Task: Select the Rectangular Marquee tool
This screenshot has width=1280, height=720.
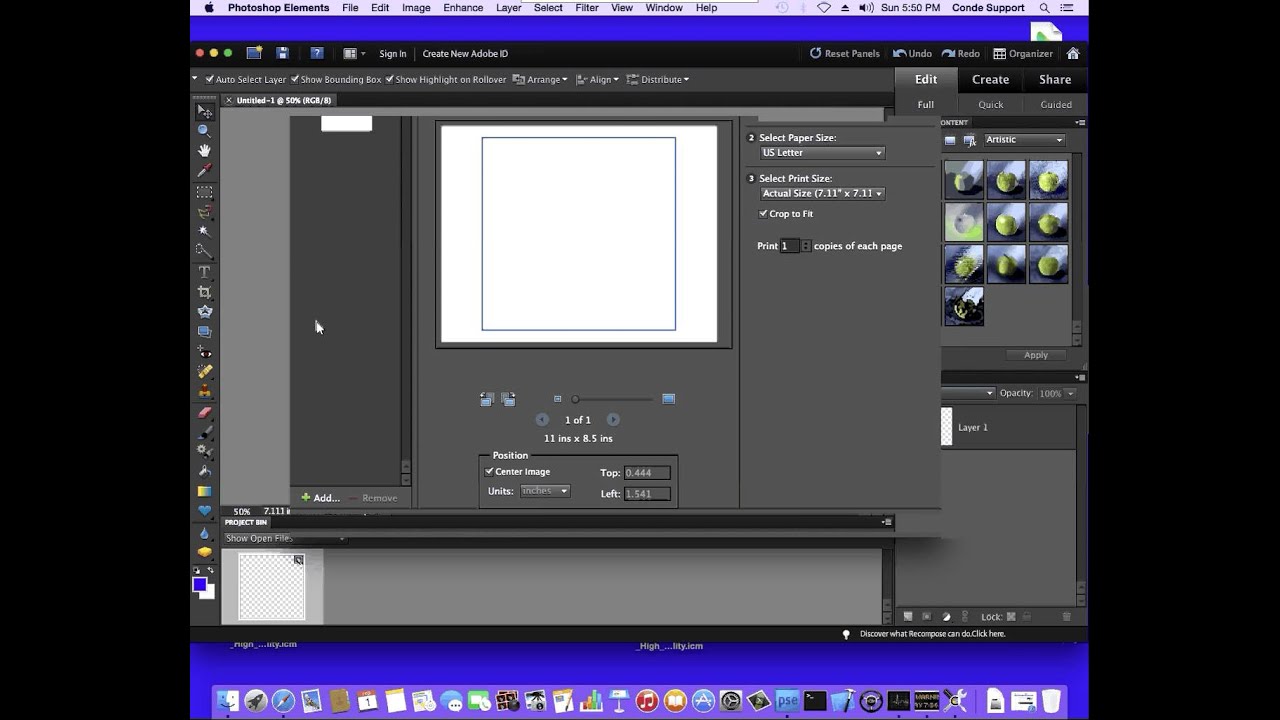Action: pyautogui.click(x=204, y=191)
